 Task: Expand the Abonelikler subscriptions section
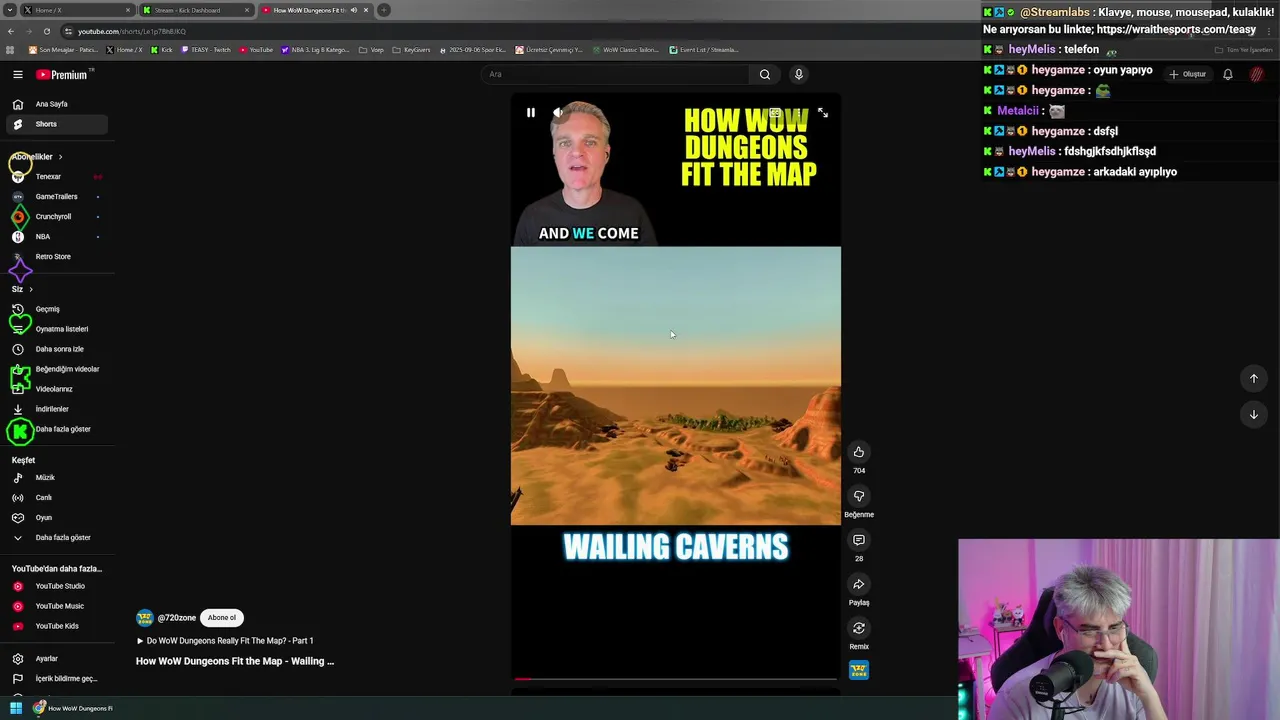tap(38, 157)
